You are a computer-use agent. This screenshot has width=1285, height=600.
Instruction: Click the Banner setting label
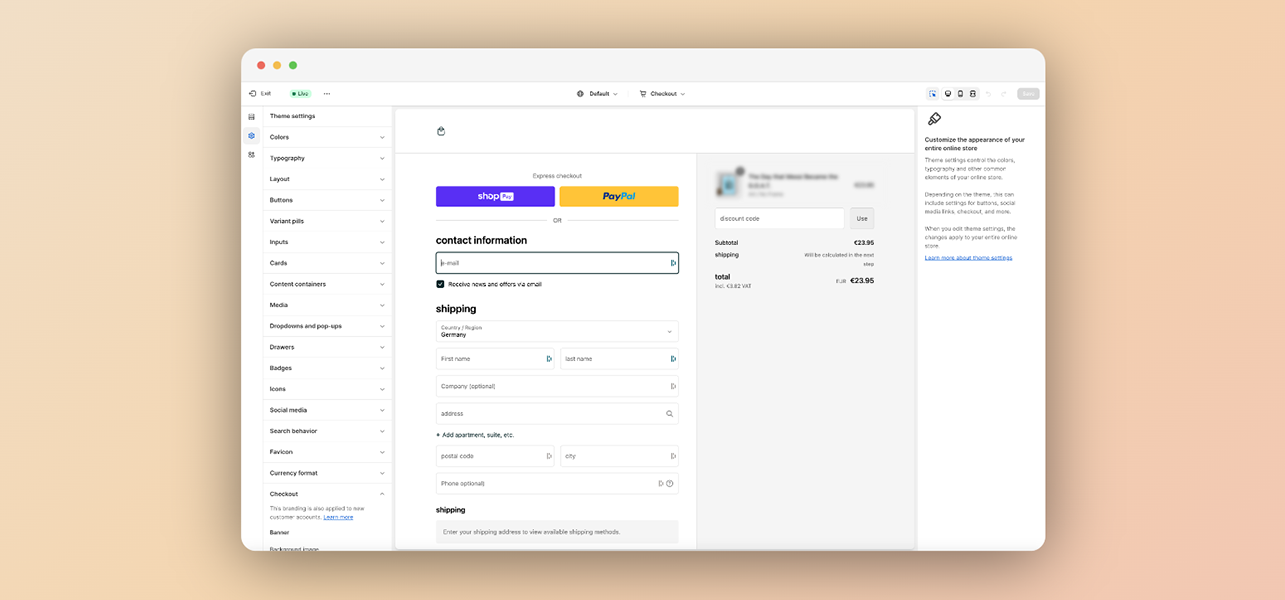click(279, 533)
